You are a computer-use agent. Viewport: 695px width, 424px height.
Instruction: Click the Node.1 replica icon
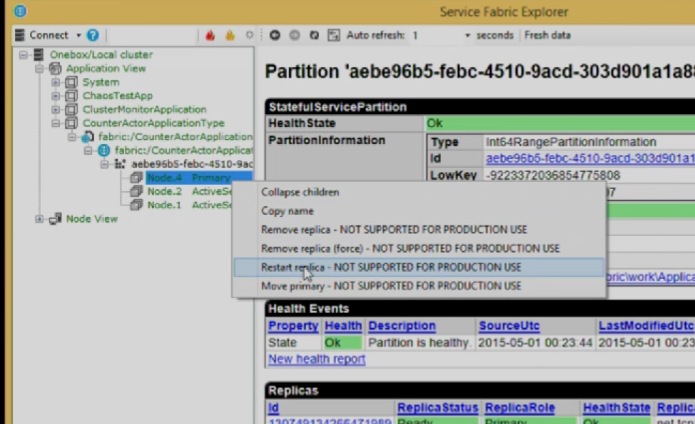136,205
